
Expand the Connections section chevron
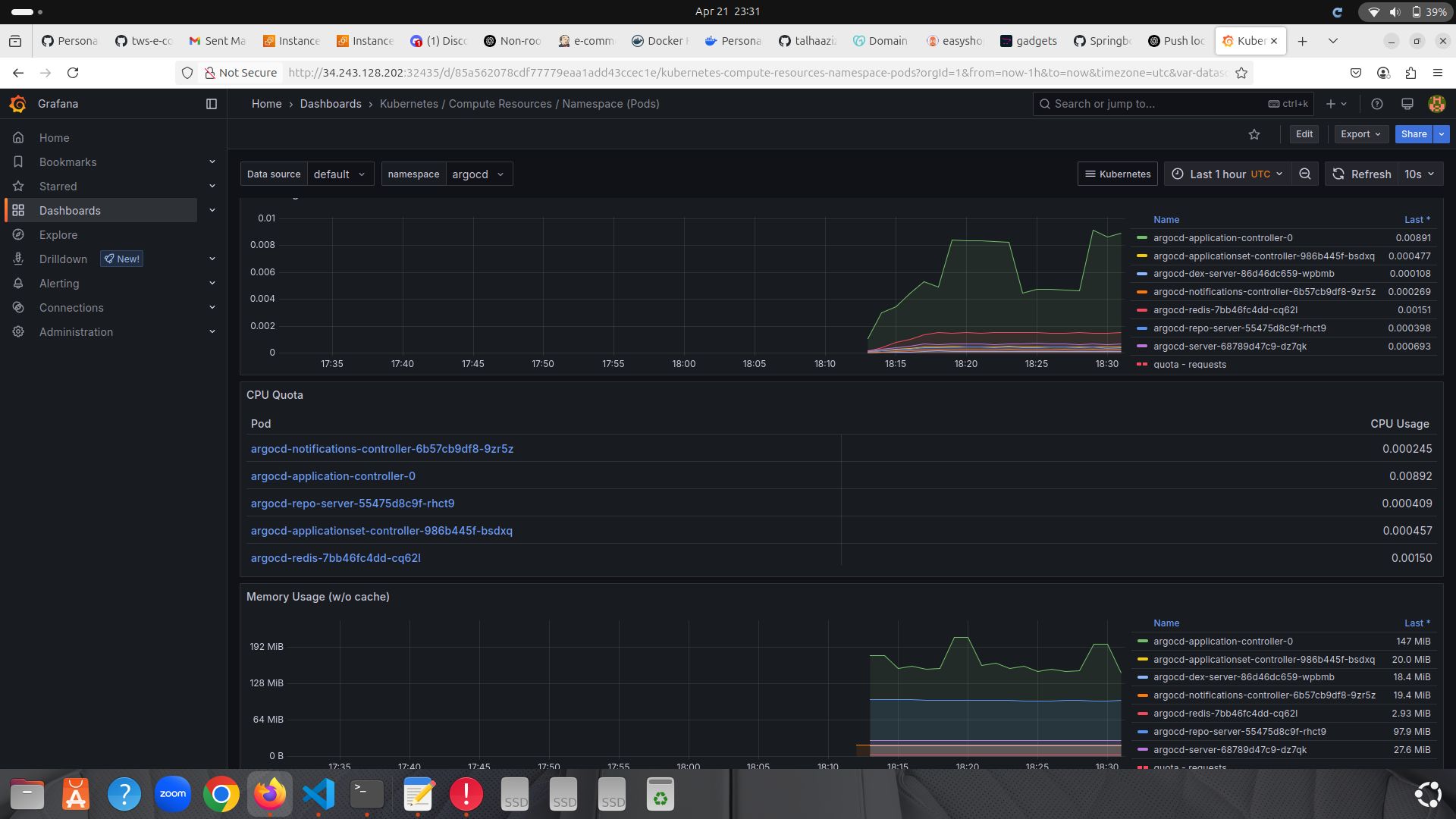[212, 308]
